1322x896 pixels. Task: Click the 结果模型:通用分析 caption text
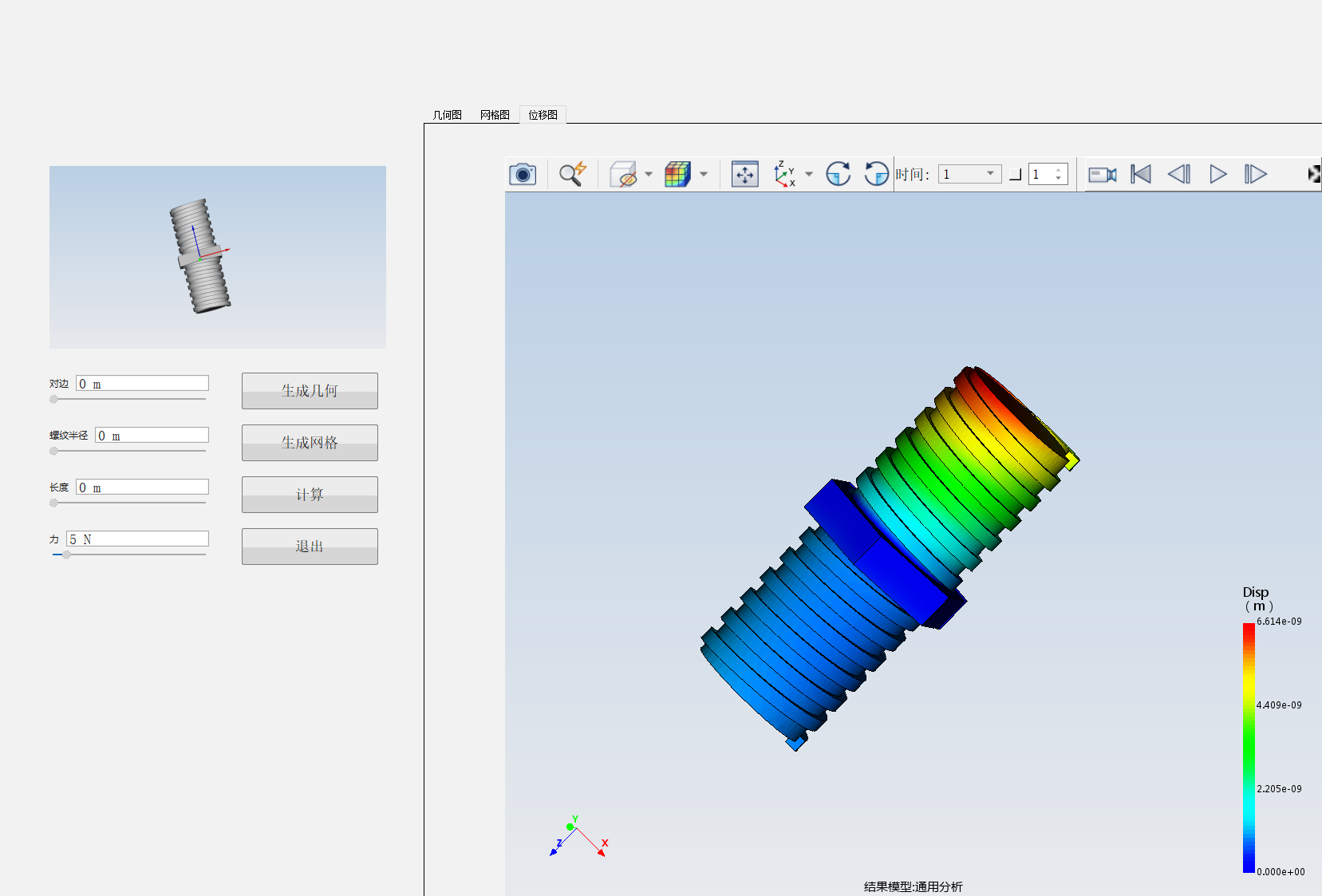[913, 886]
